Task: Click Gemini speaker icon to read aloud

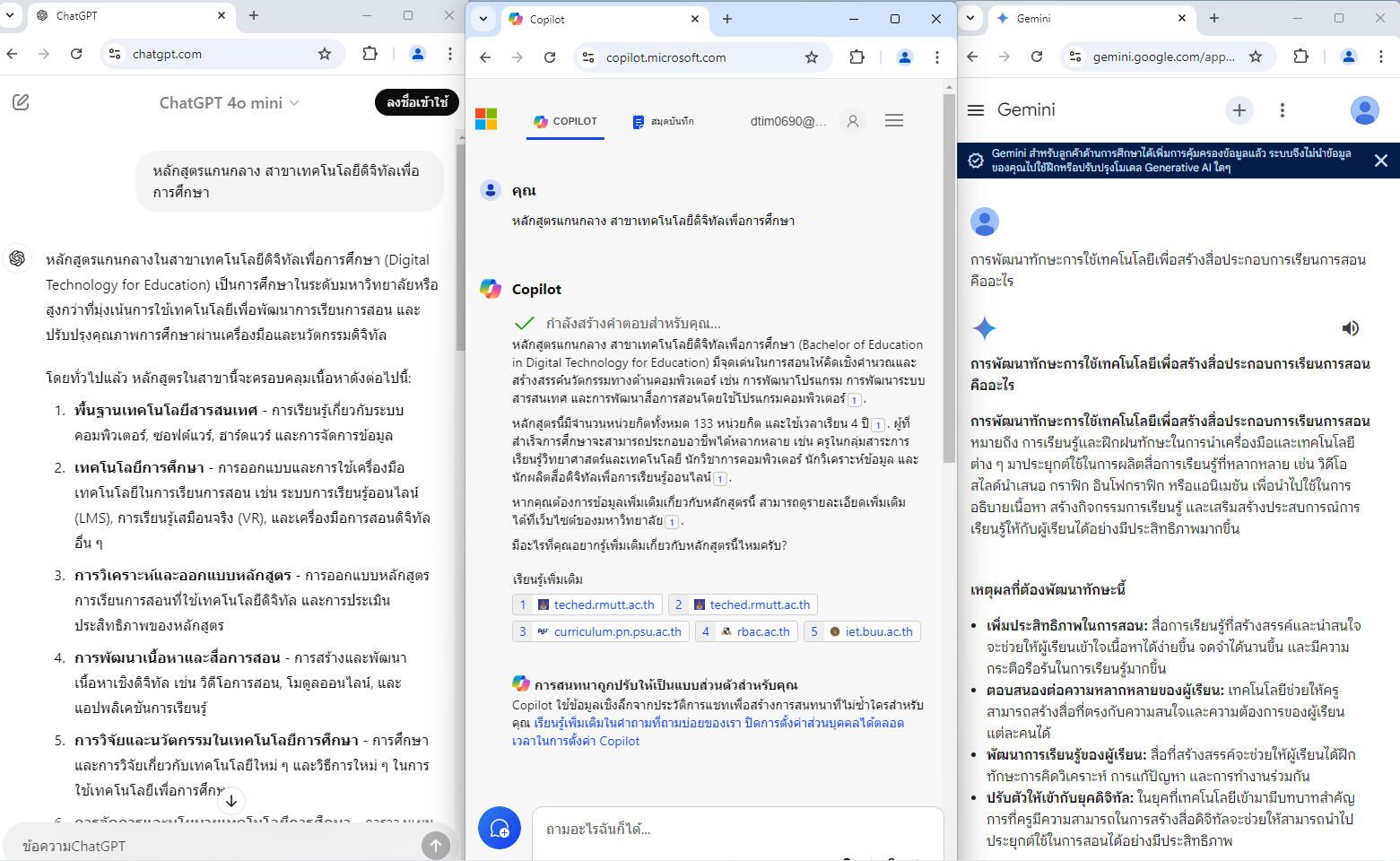Action: coord(1350,328)
